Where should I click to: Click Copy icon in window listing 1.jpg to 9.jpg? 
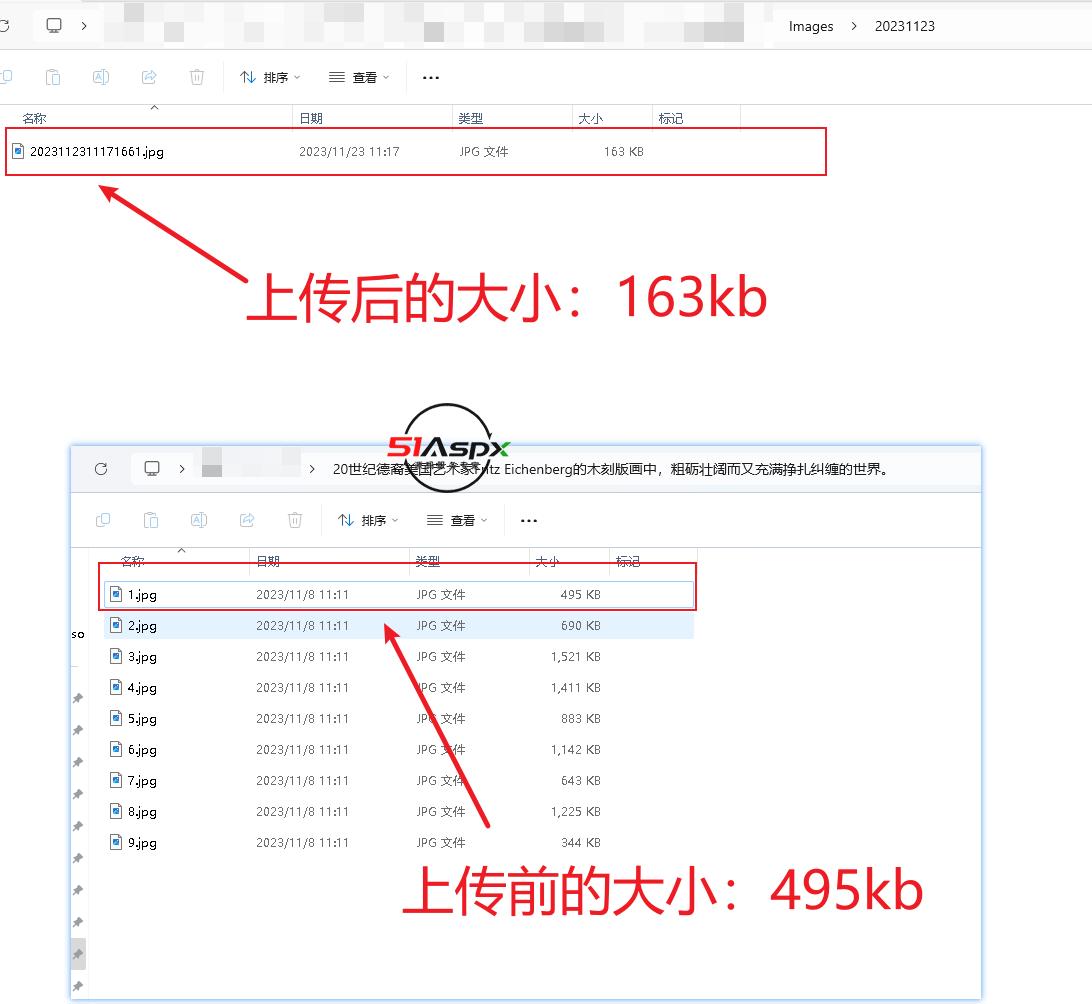coord(103,520)
